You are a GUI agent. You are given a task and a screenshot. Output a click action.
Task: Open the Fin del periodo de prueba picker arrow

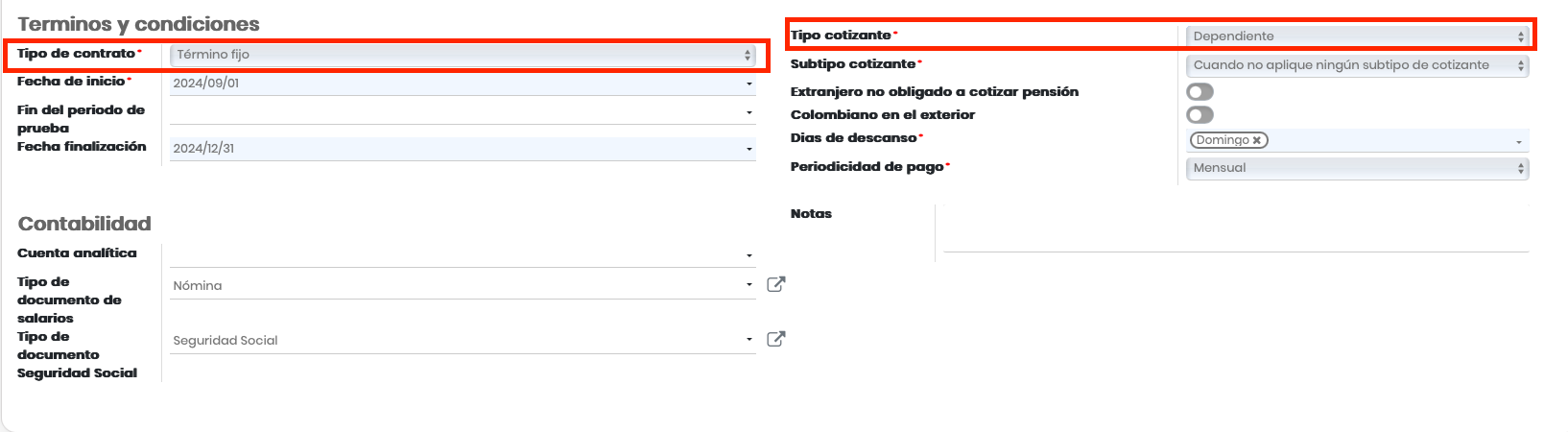[749, 113]
